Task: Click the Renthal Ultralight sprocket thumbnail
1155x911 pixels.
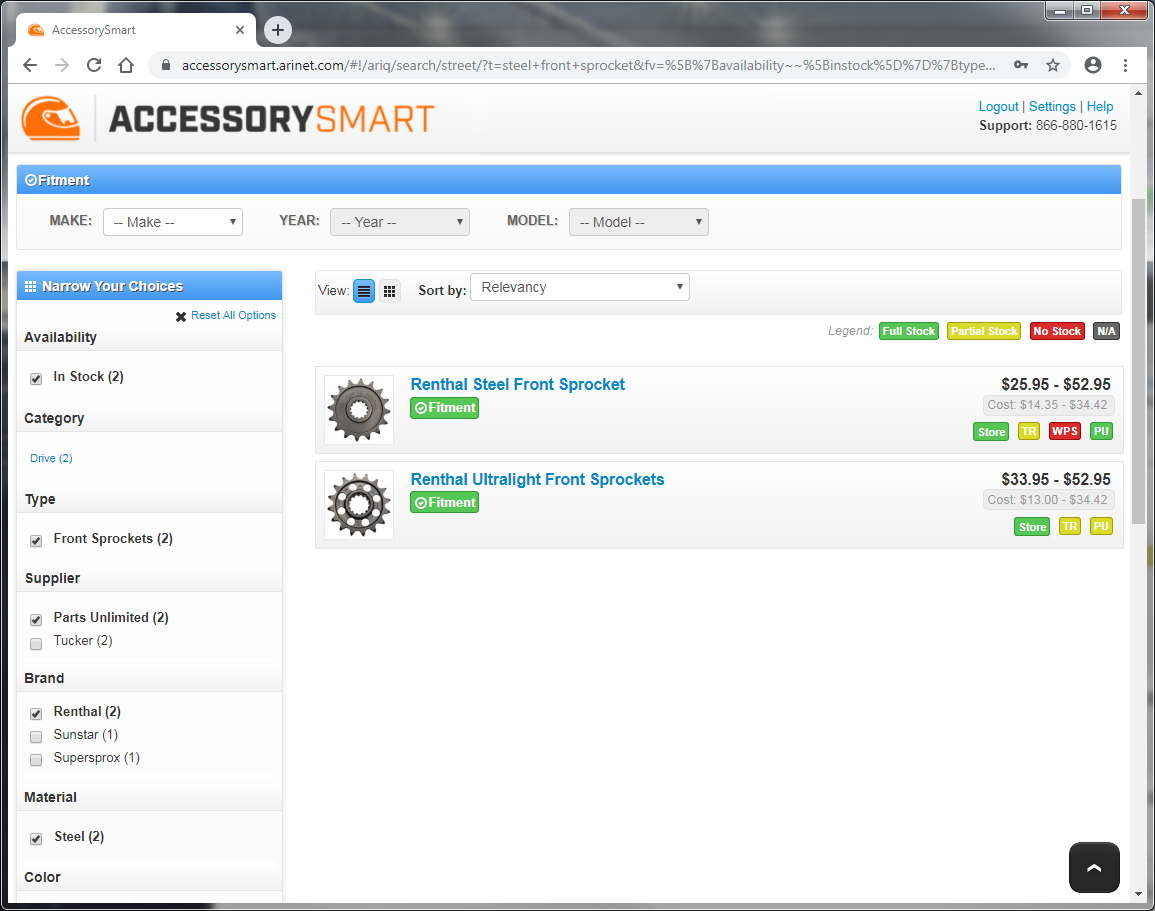Action: (x=358, y=506)
